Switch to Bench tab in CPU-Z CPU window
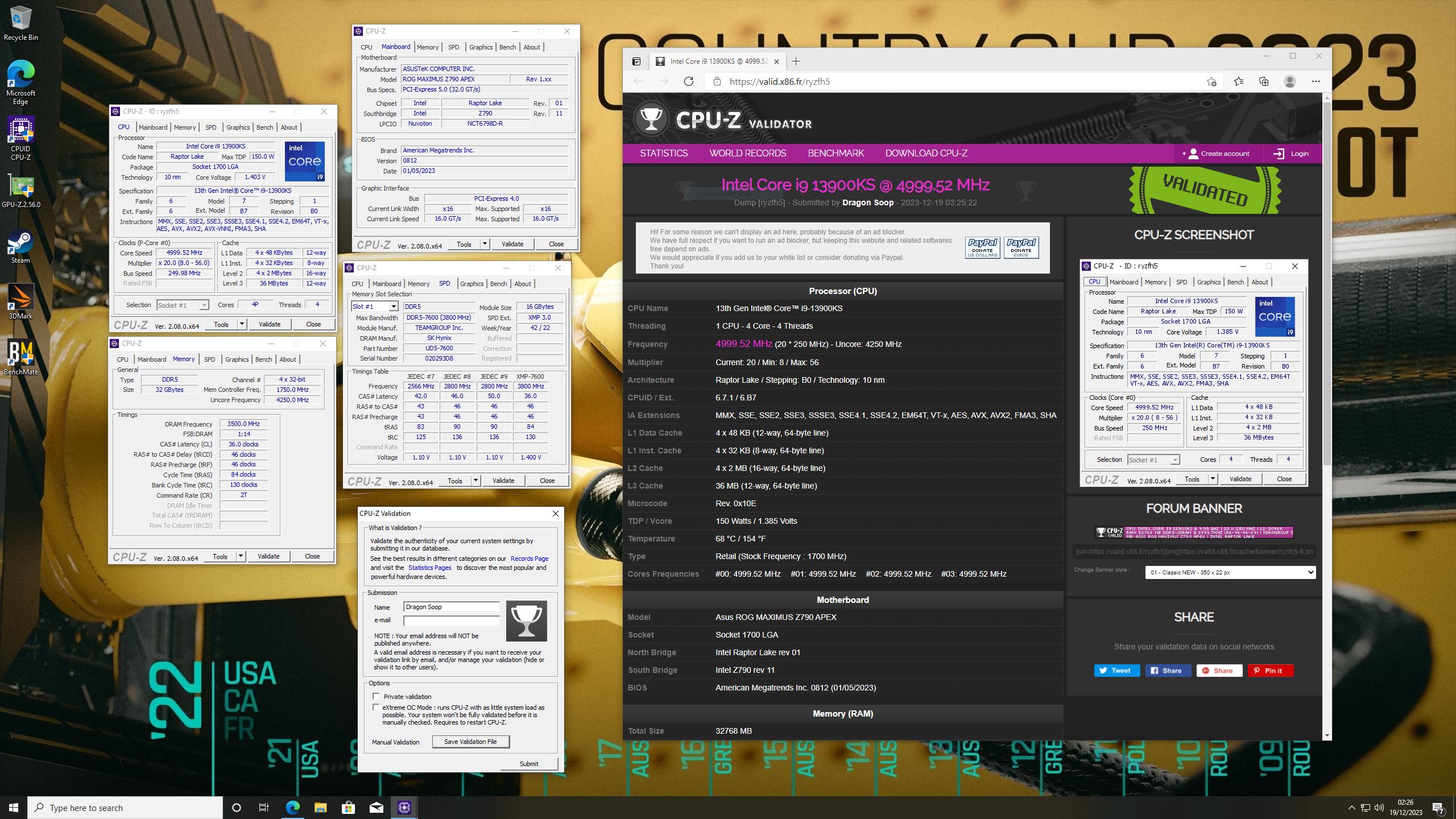Image resolution: width=1456 pixels, height=819 pixels. [x=265, y=127]
